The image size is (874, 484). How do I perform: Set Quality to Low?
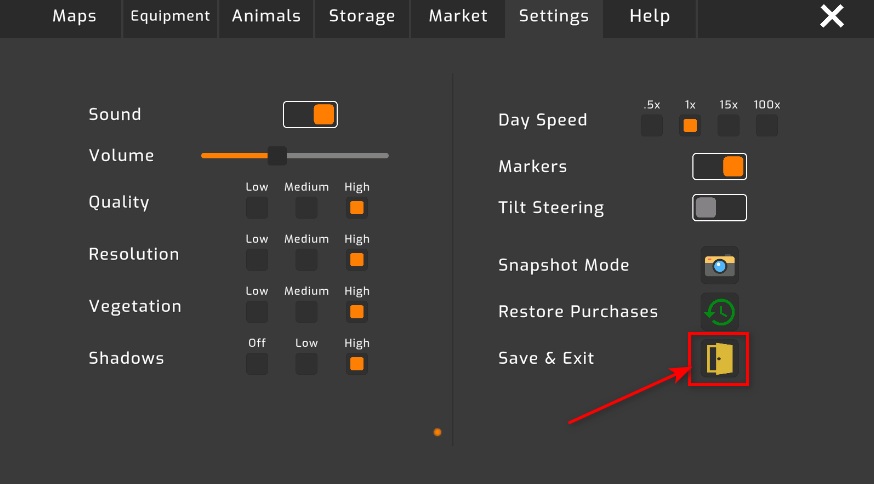(x=257, y=208)
